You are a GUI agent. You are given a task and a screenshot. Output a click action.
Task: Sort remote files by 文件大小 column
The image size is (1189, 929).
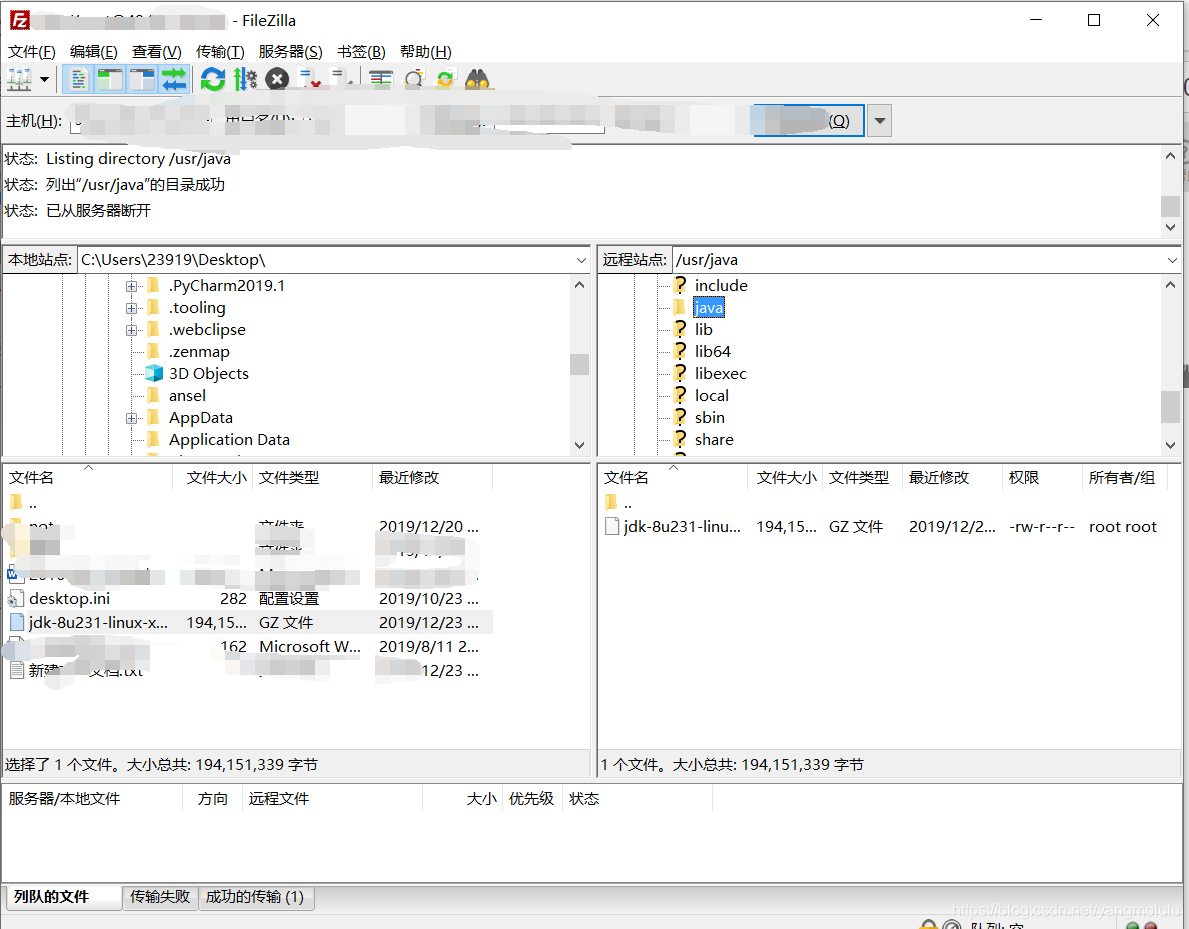click(786, 477)
